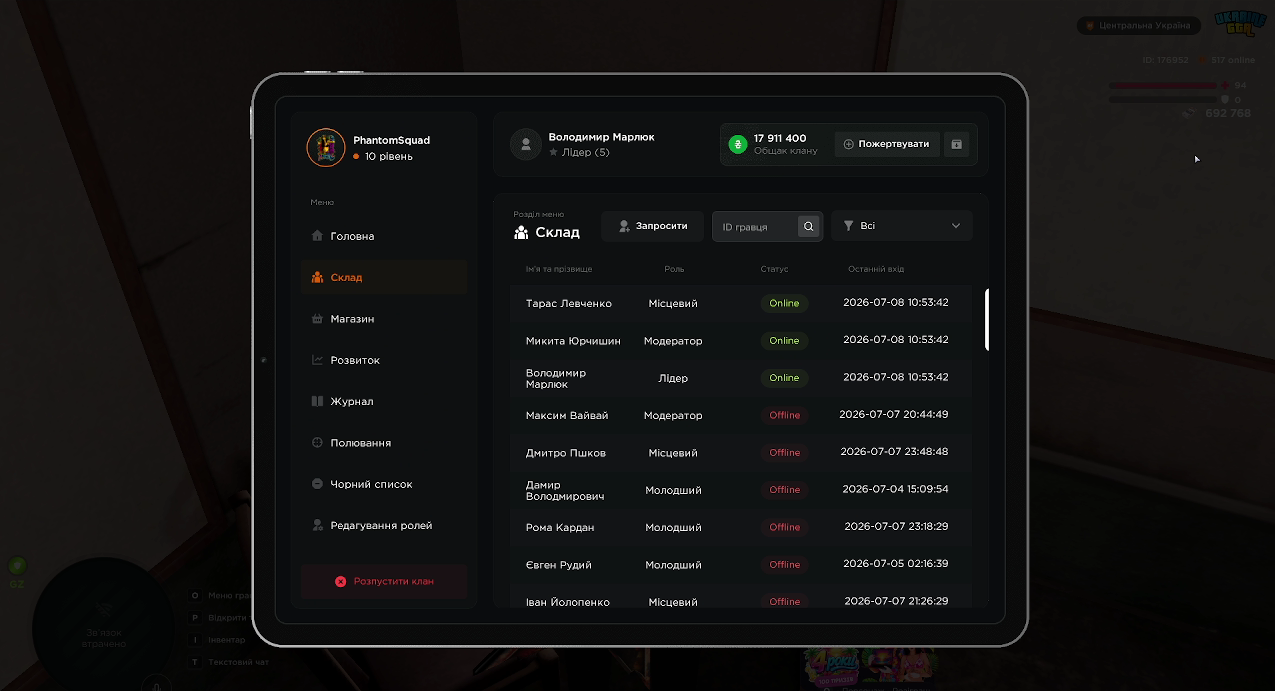The height and width of the screenshot is (691, 1275).
Task: Click the filter funnel icon
Action: click(848, 226)
